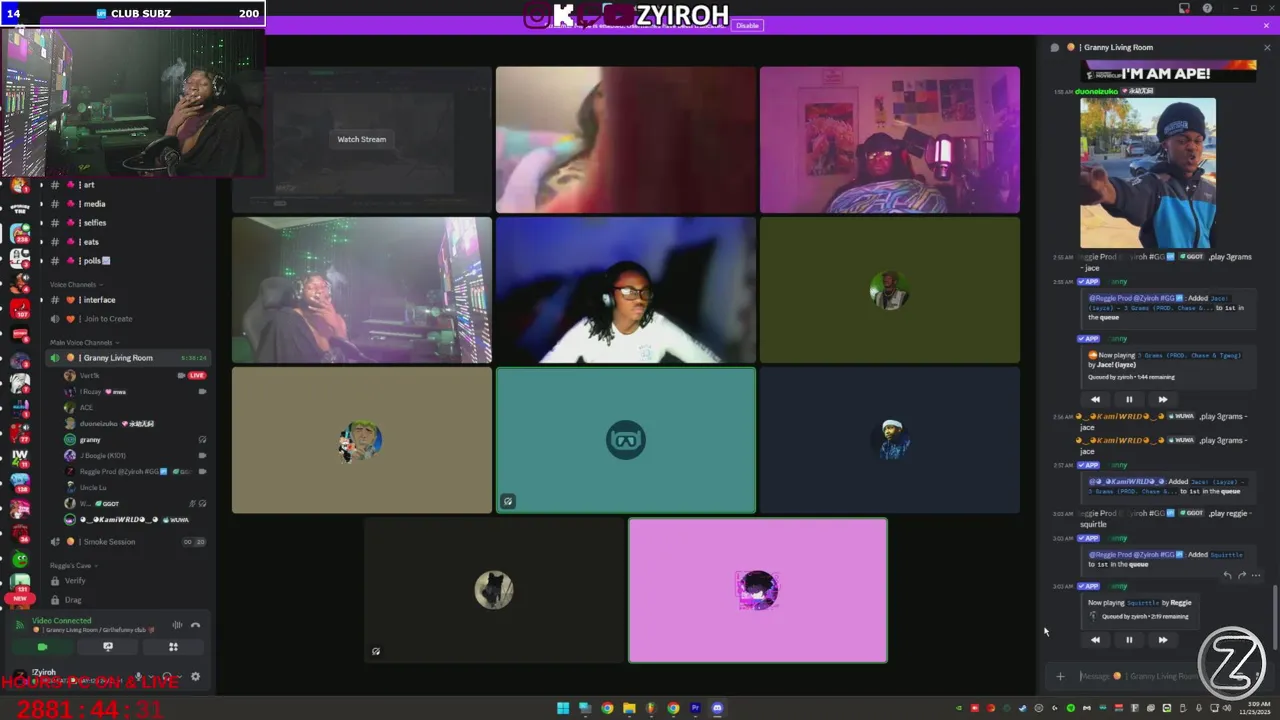Open the man pointing image in chat
This screenshot has height=720, width=1280.
1148,173
